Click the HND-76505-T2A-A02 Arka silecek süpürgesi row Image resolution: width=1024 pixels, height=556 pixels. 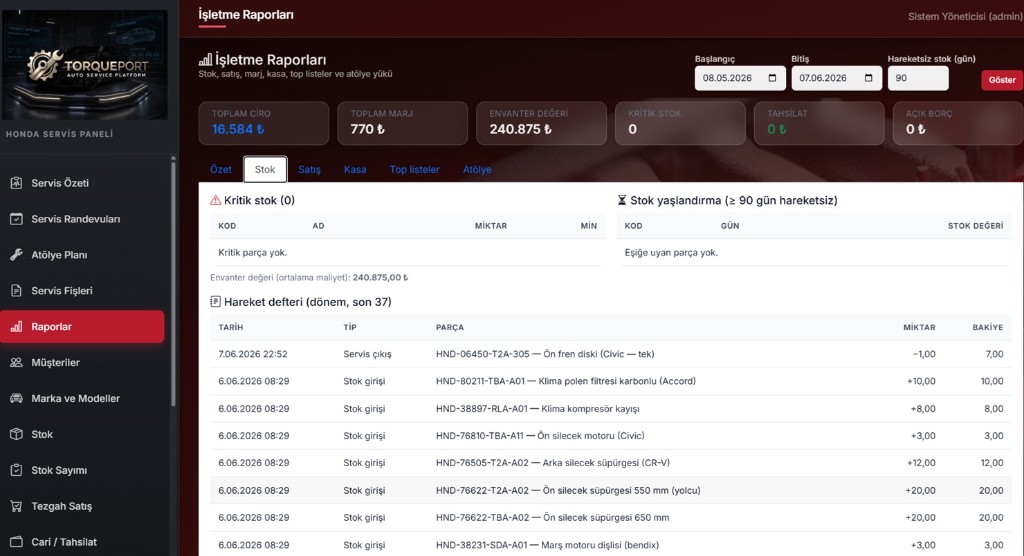[611, 463]
